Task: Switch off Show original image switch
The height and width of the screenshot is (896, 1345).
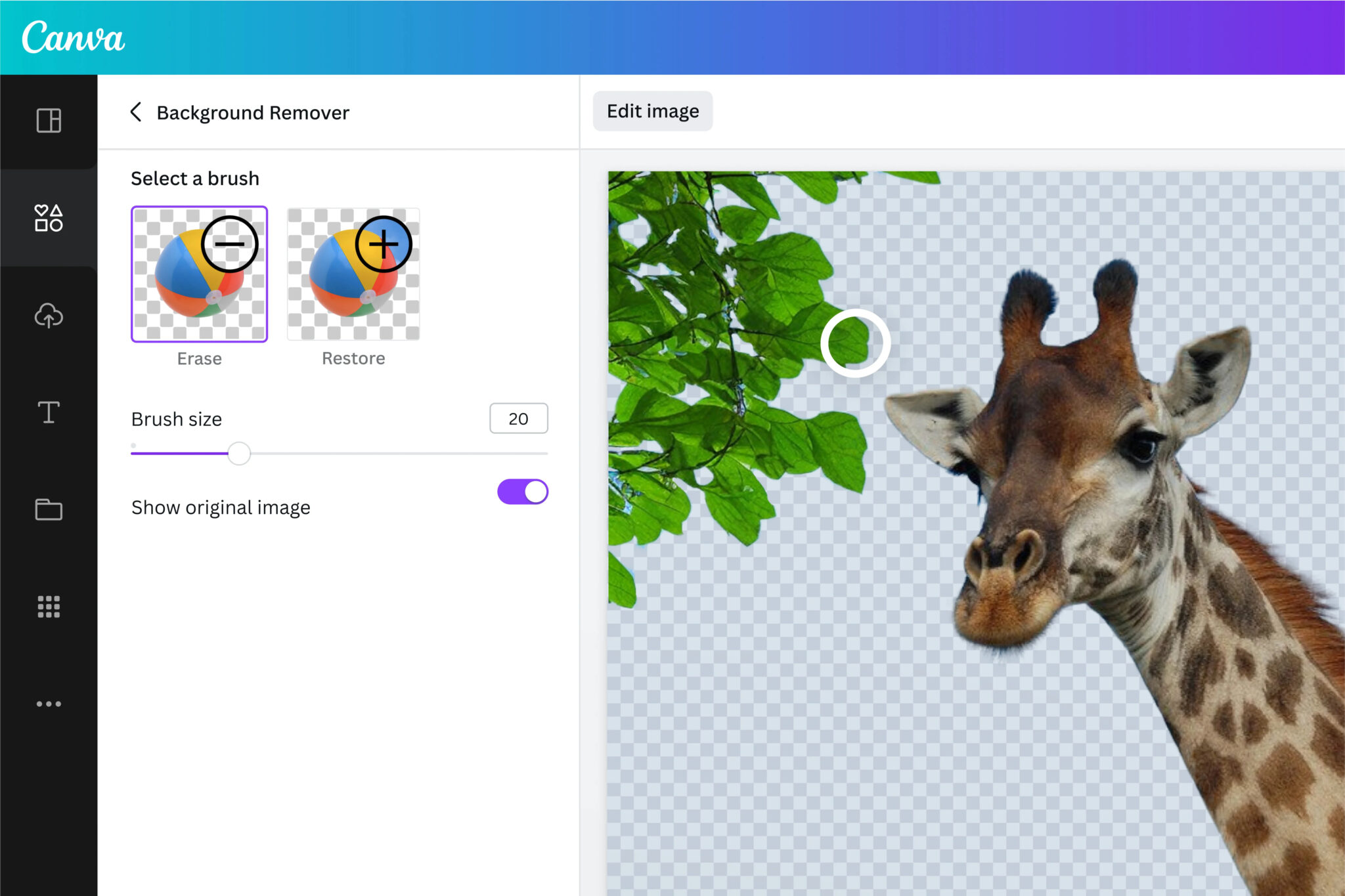Action: 522,491
